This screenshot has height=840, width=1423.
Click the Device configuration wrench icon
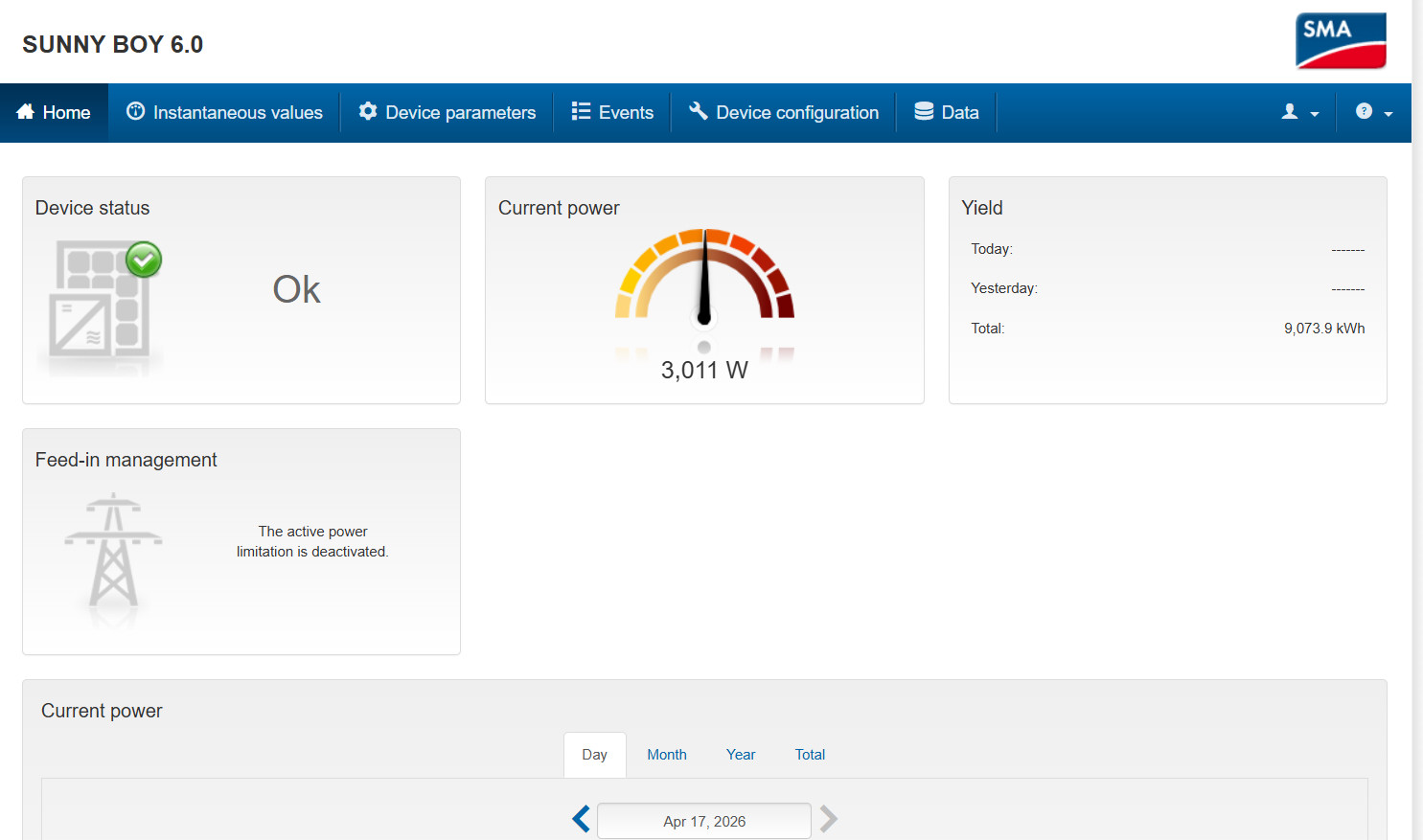699,112
